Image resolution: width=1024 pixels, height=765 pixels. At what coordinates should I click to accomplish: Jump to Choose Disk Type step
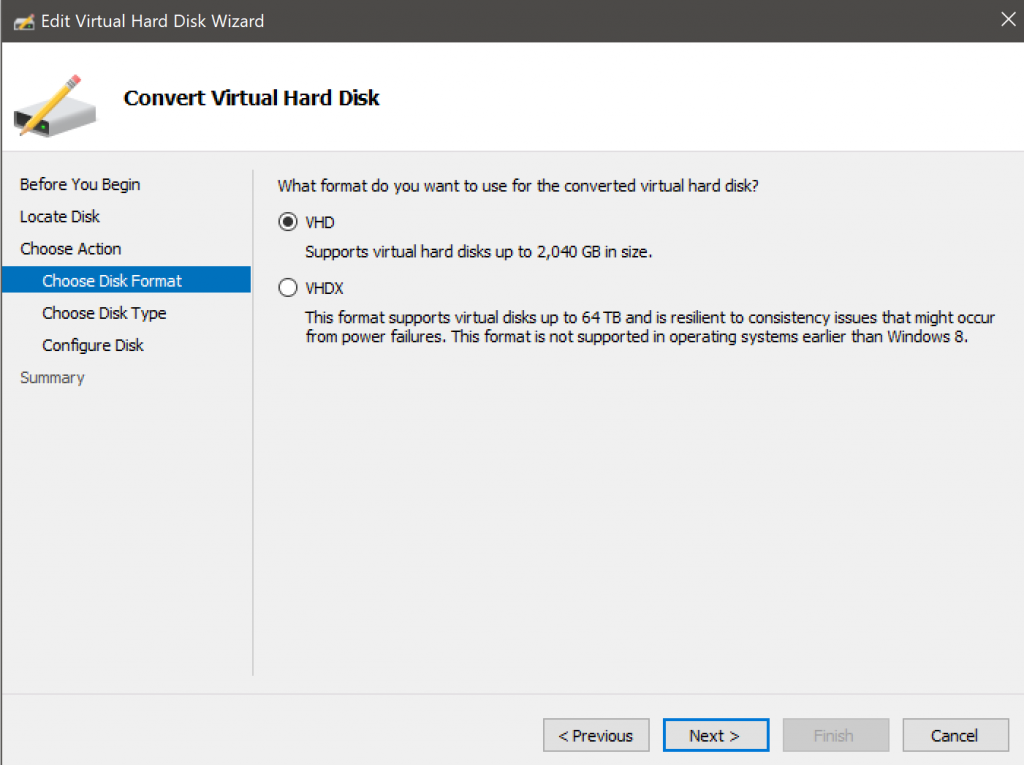tap(104, 313)
